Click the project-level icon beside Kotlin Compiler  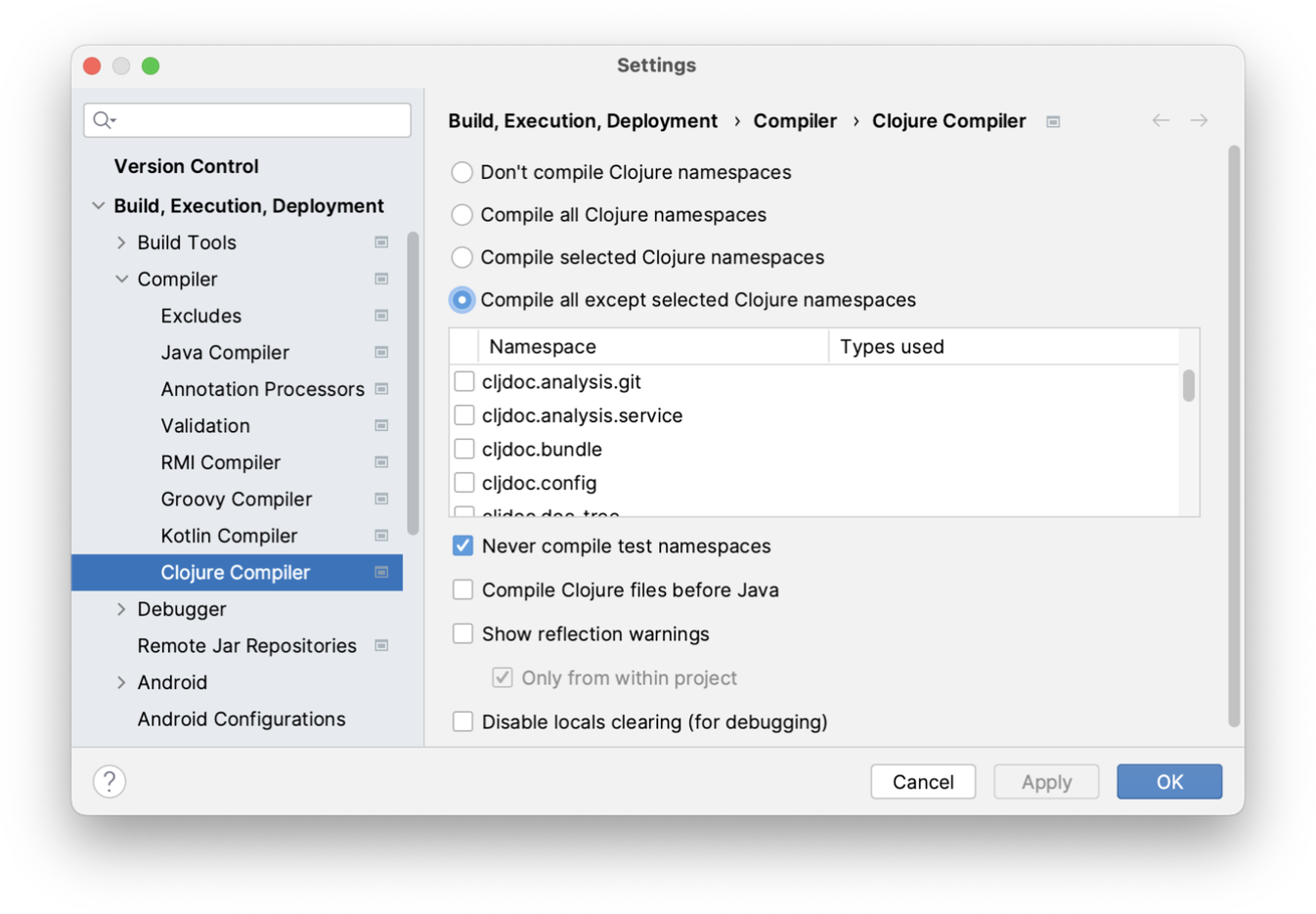[x=381, y=536]
